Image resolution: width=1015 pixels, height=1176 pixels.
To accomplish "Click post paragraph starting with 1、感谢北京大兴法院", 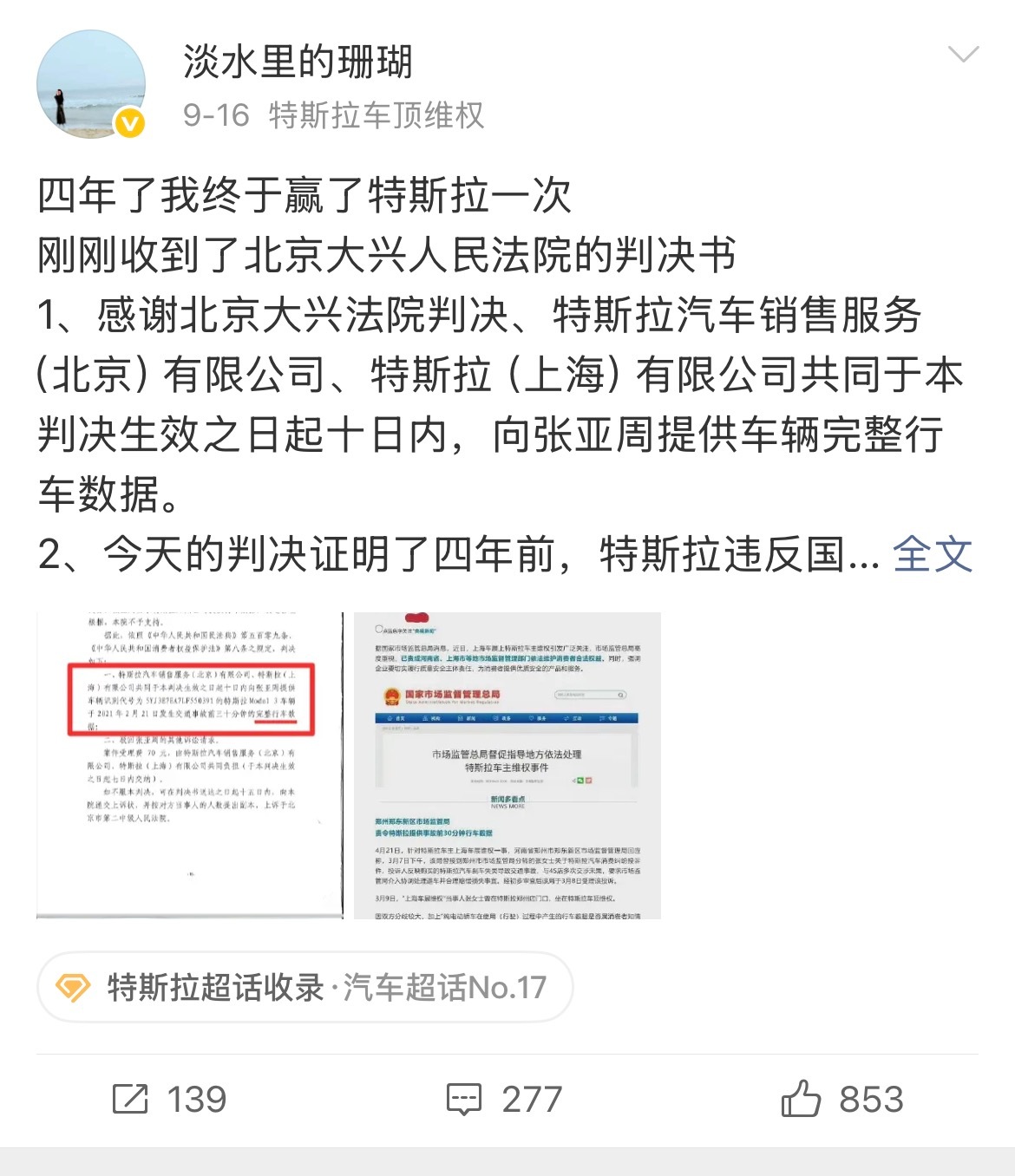I will click(501, 404).
